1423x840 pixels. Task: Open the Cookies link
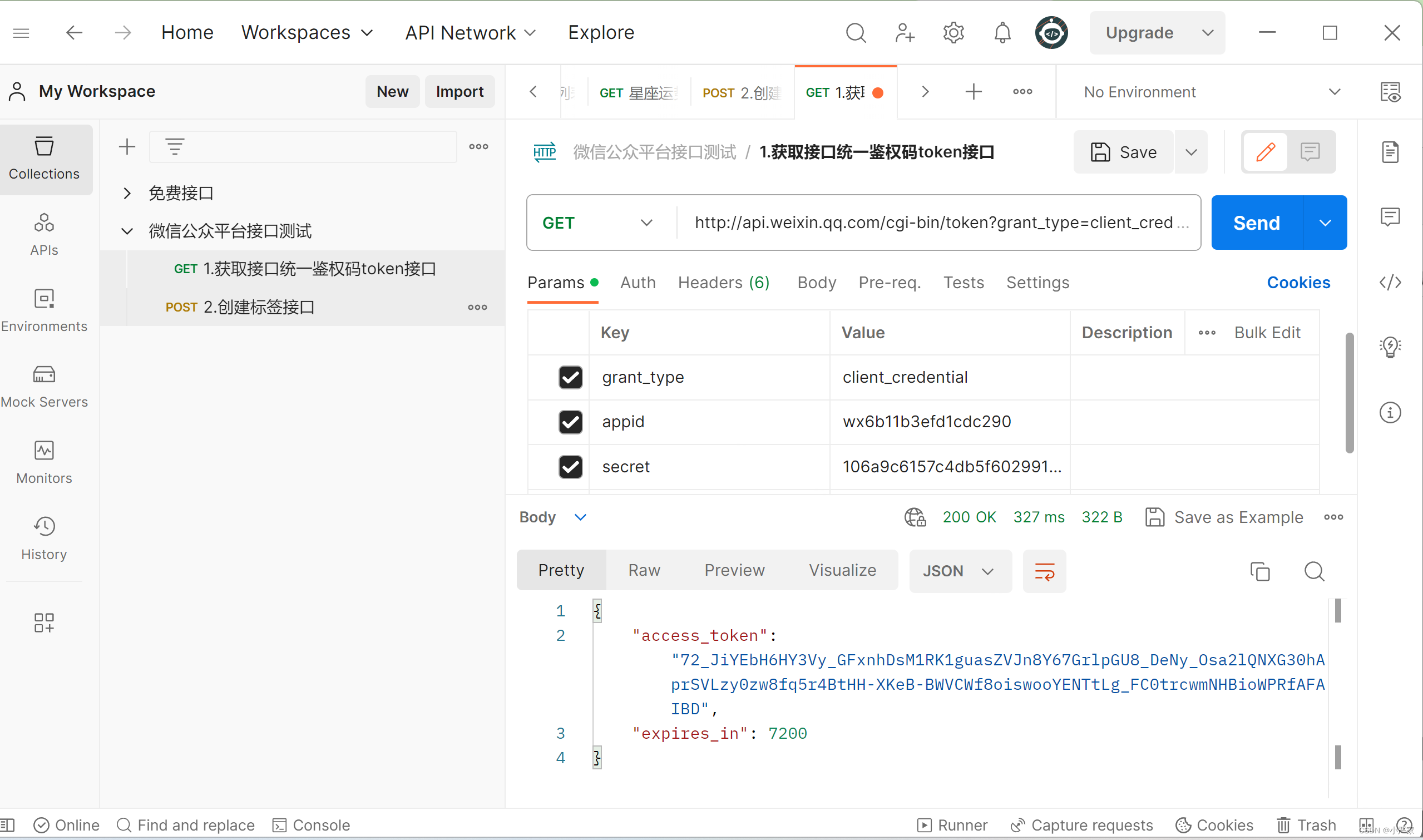pyautogui.click(x=1298, y=283)
